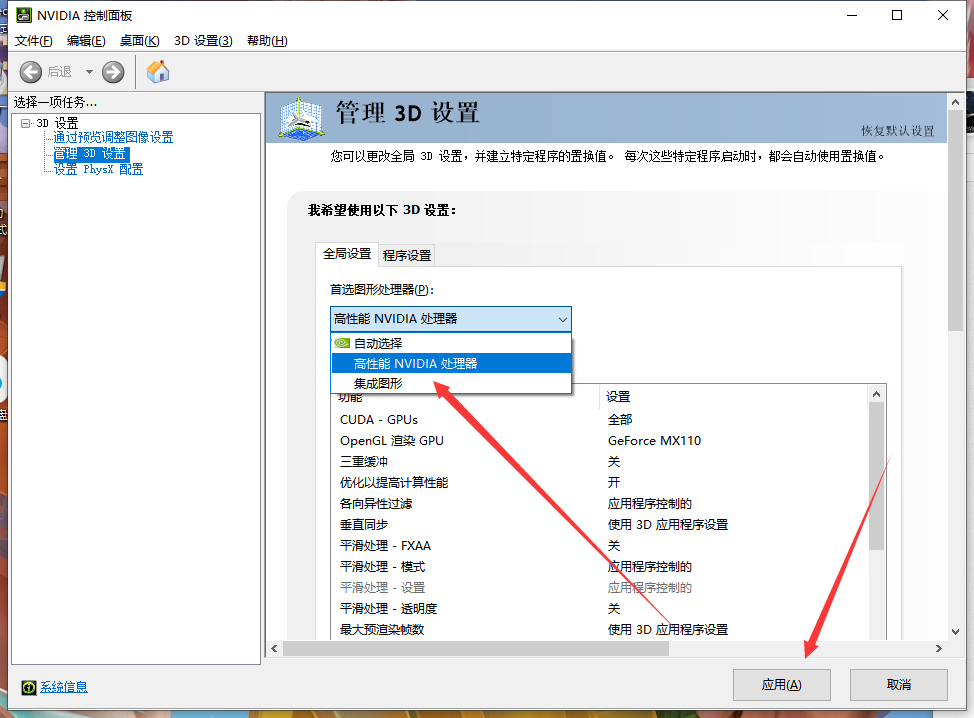This screenshot has width=974, height=718.
Task: Select the 垂直同步 setting row
Action: pyautogui.click(x=601, y=525)
